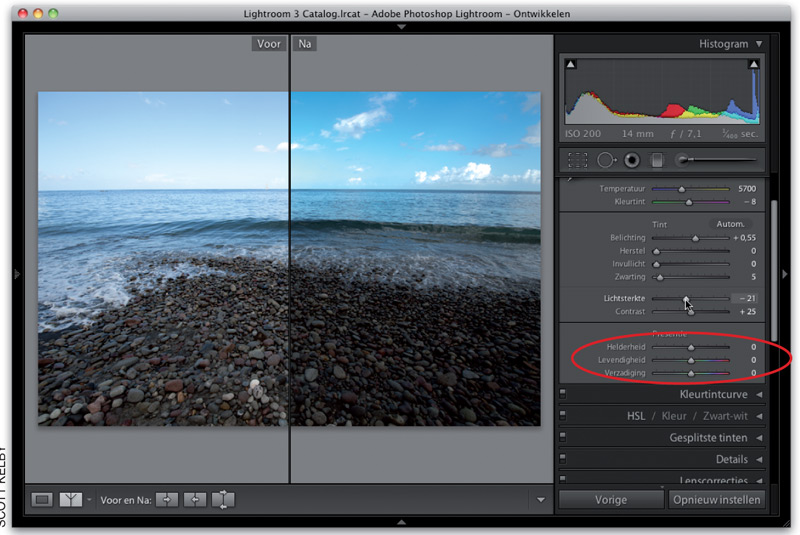This screenshot has width=800, height=535.
Task: Click the Vorige button
Action: coord(611,500)
